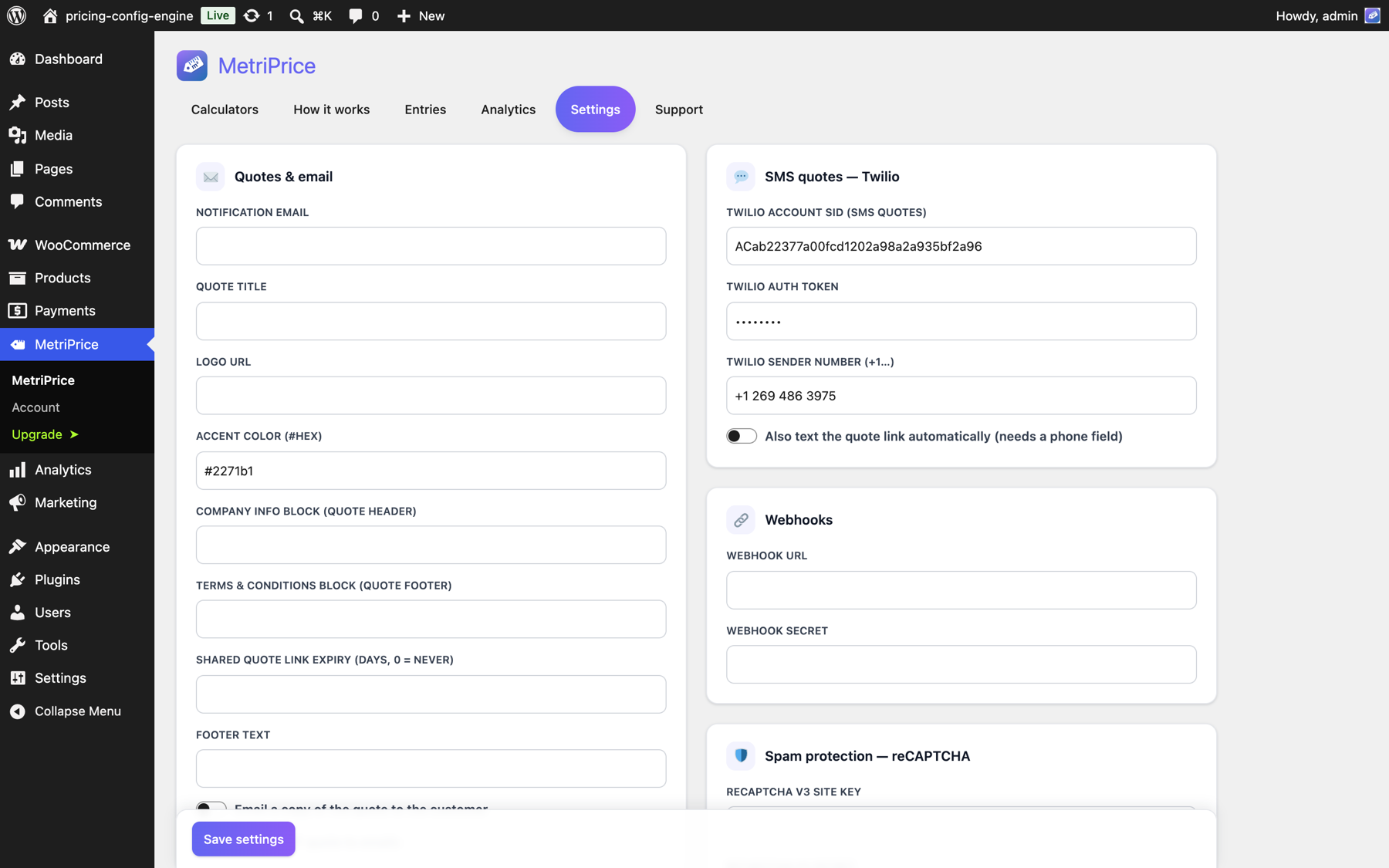Screen dimensions: 1389x868
Task: Click the Twilio Sender Number field
Action: pyautogui.click(x=961, y=396)
